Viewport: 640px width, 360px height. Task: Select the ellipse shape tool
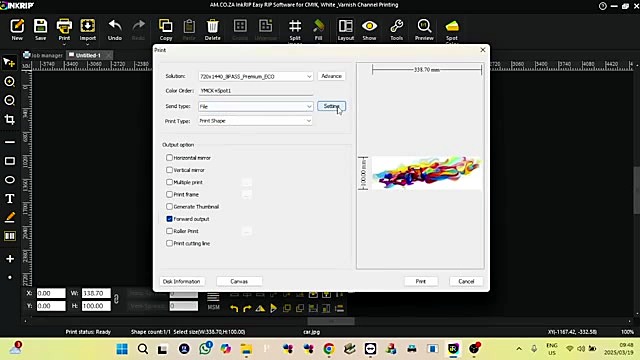(x=9, y=180)
